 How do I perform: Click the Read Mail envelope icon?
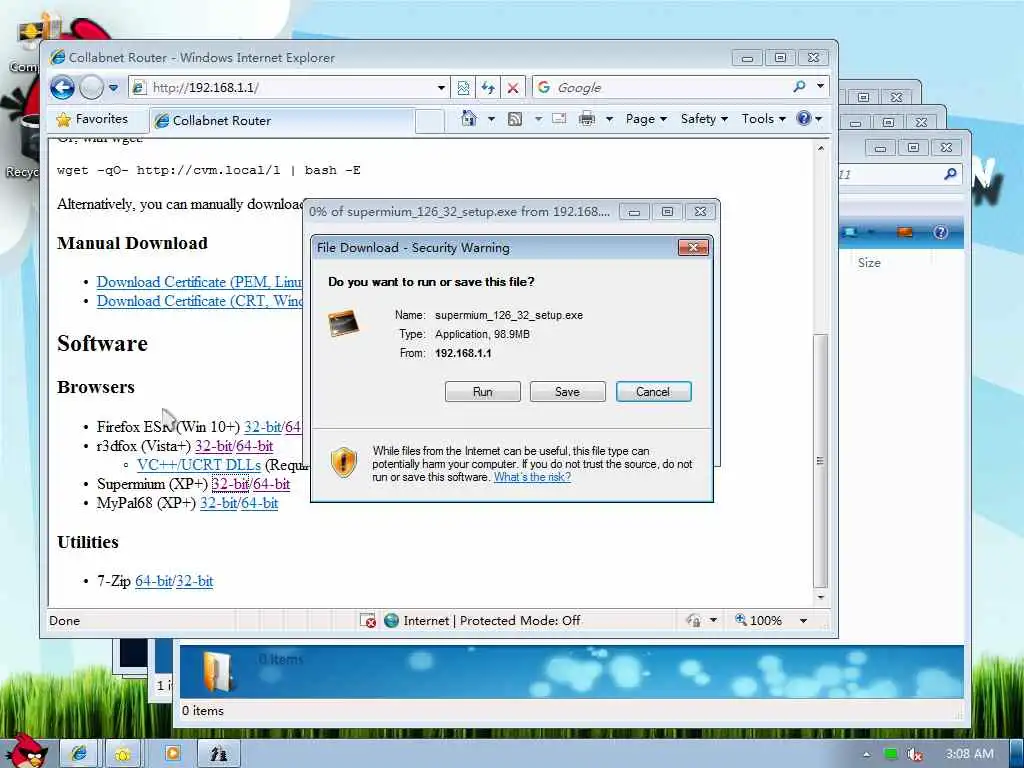(559, 118)
